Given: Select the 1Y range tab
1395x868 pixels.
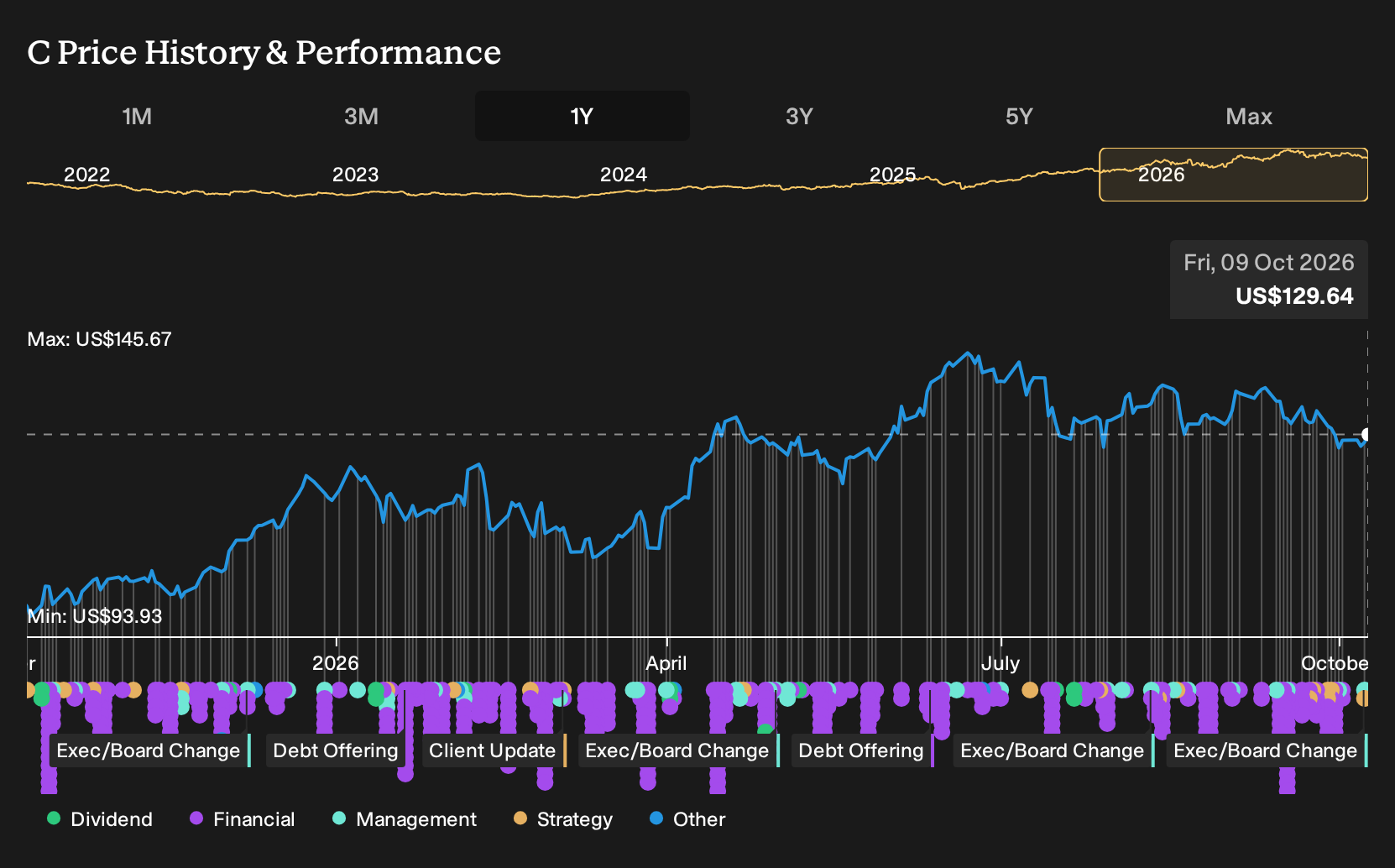Looking at the screenshot, I should (x=582, y=116).
